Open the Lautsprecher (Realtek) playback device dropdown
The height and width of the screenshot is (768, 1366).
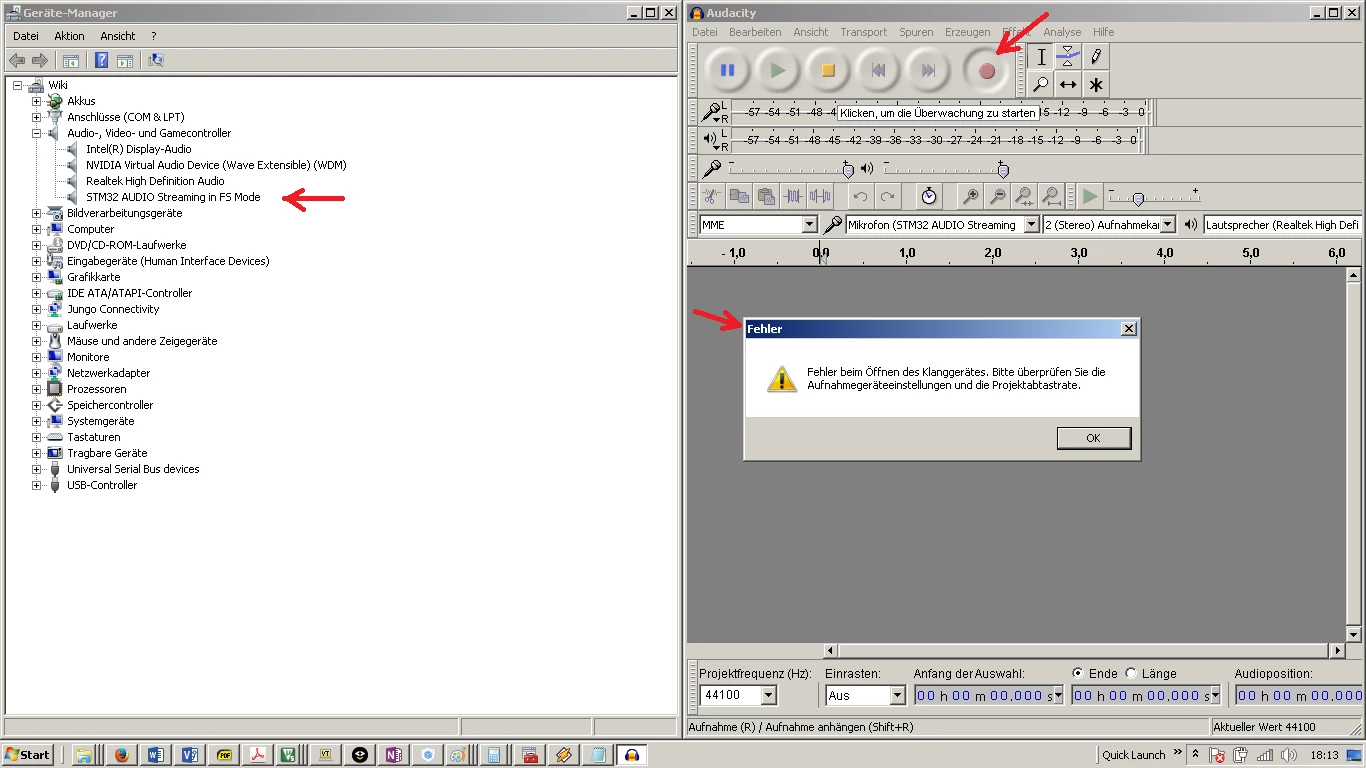1283,225
